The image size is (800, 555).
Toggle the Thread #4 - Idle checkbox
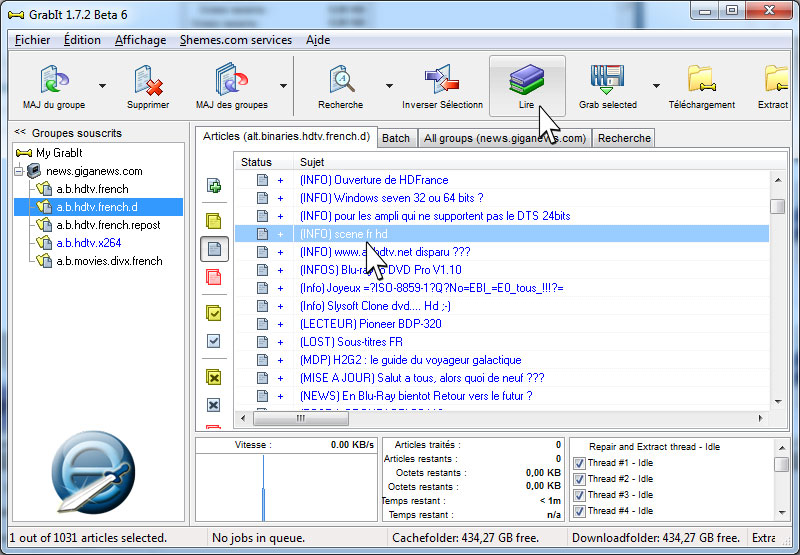click(579, 511)
